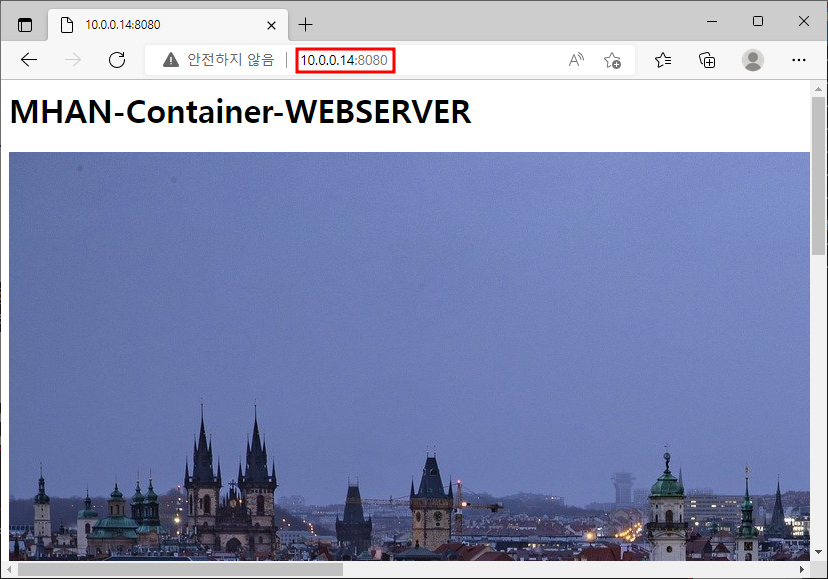Open Settings and more menu
Image resolution: width=828 pixels, height=579 pixels.
click(x=798, y=60)
